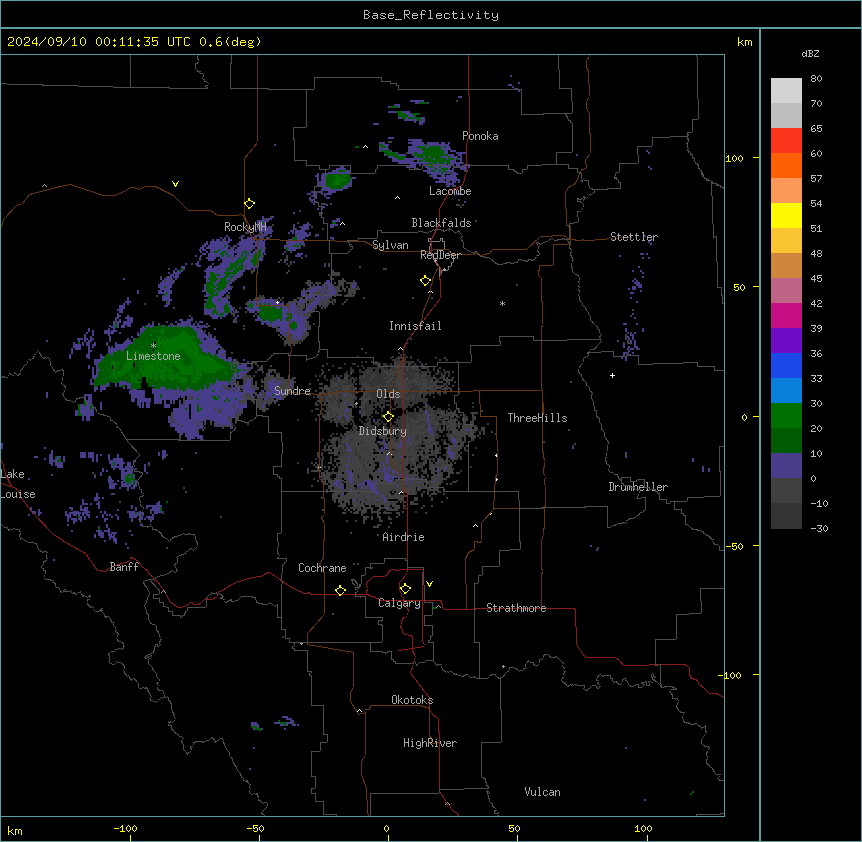Click the Vulcan town label
Screen dimensions: 862x842
[x=542, y=792]
